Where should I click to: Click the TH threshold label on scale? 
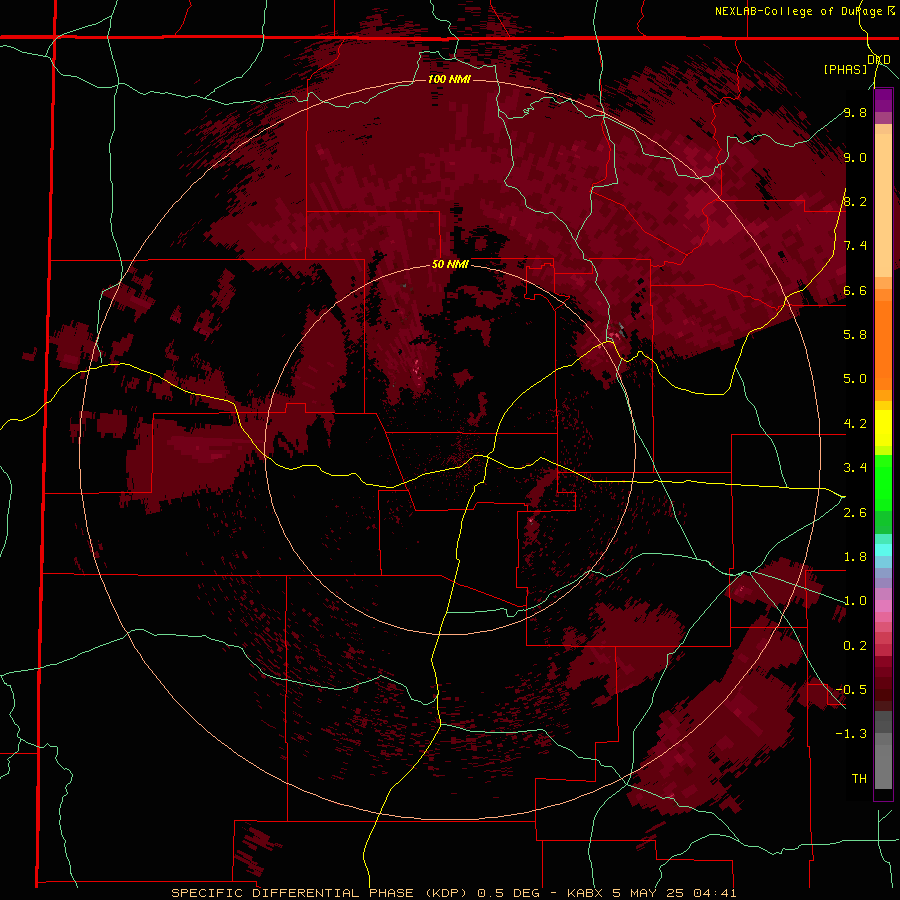click(x=859, y=779)
